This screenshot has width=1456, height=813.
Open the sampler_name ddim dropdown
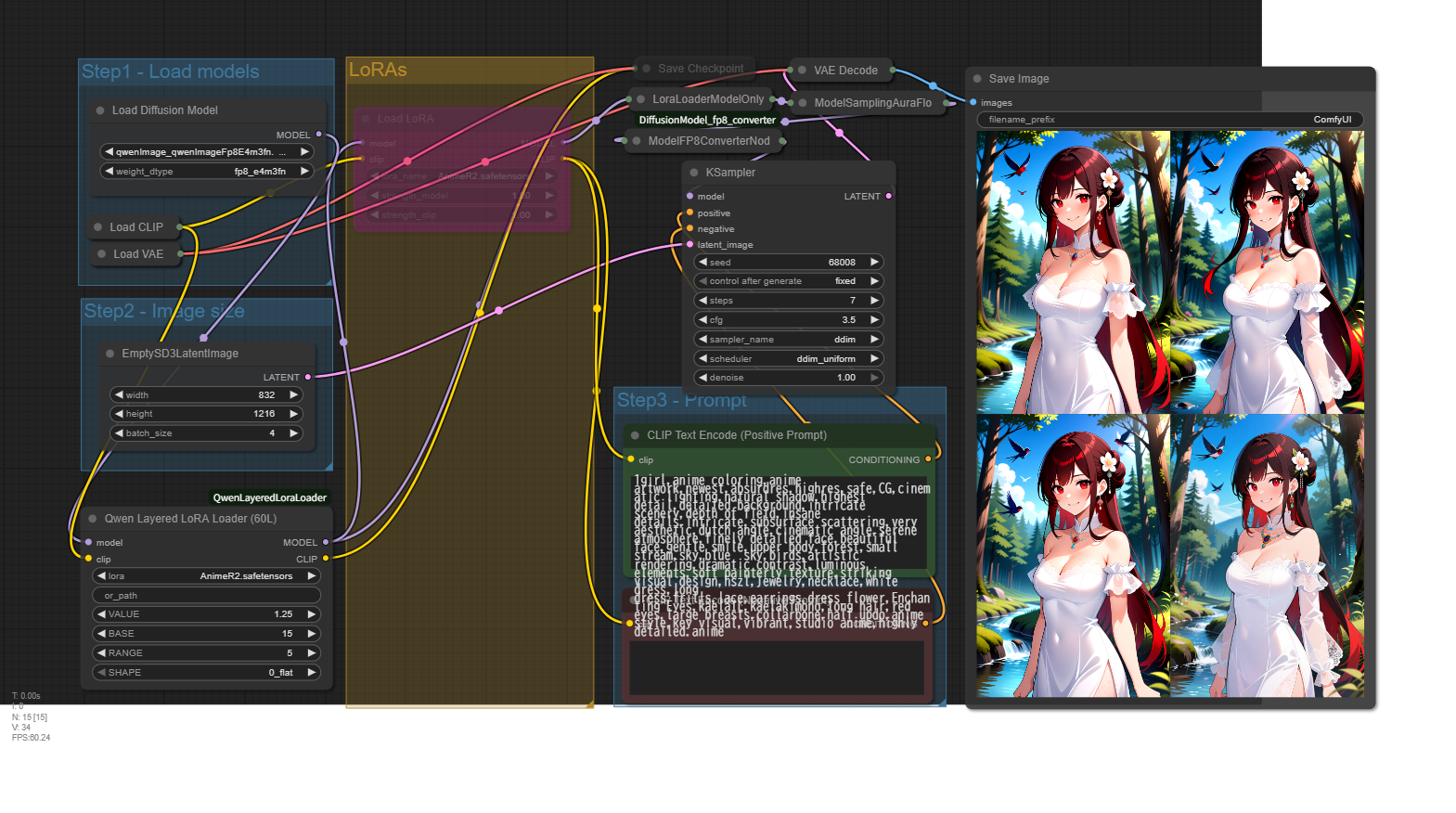(788, 340)
